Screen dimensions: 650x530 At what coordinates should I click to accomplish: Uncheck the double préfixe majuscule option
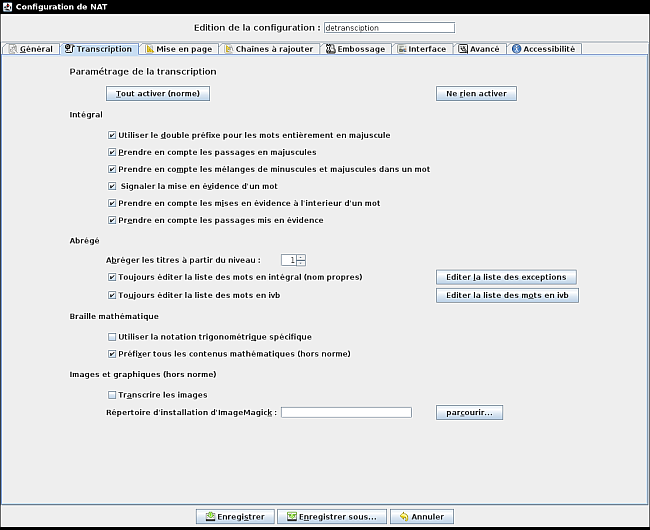(x=112, y=135)
